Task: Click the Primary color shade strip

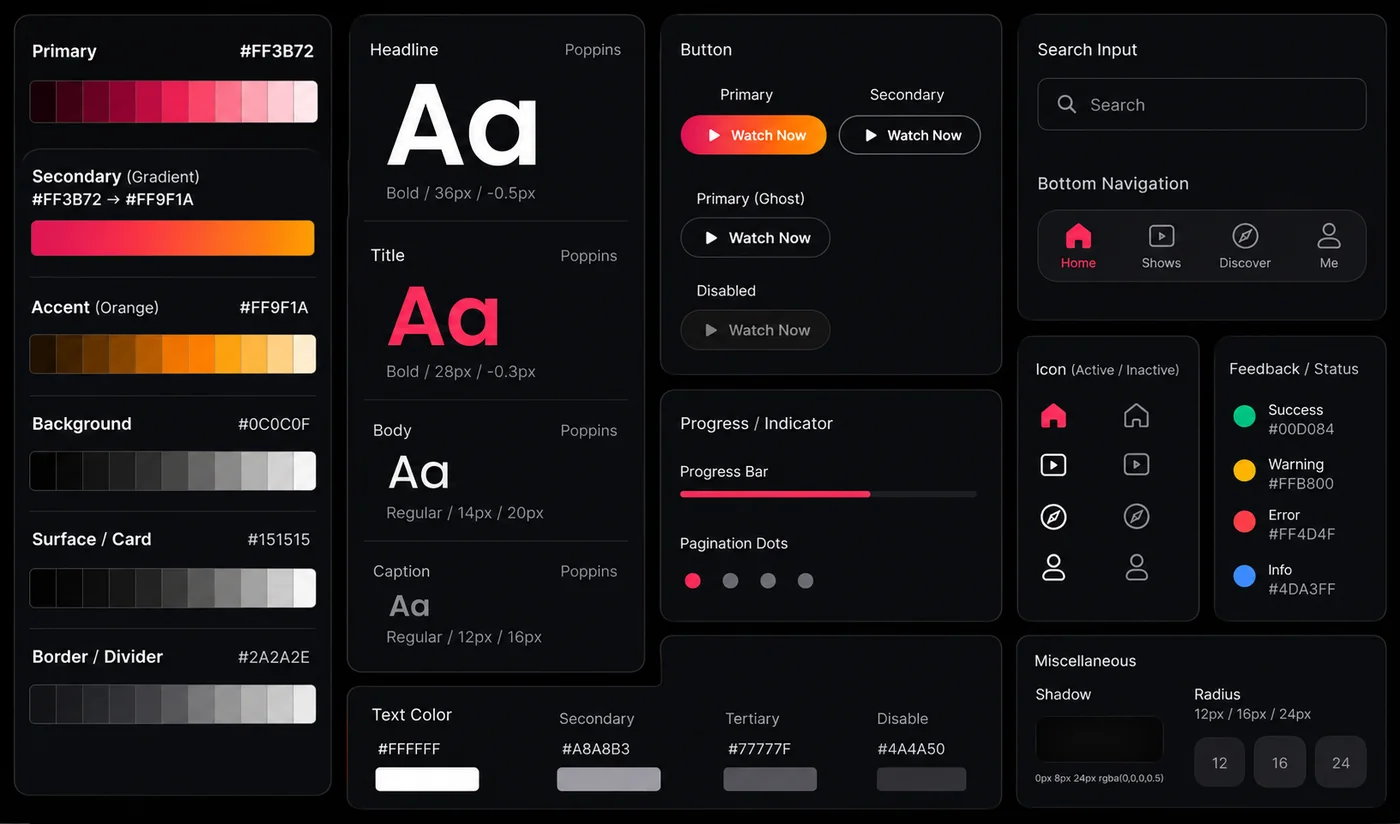Action: tap(173, 102)
